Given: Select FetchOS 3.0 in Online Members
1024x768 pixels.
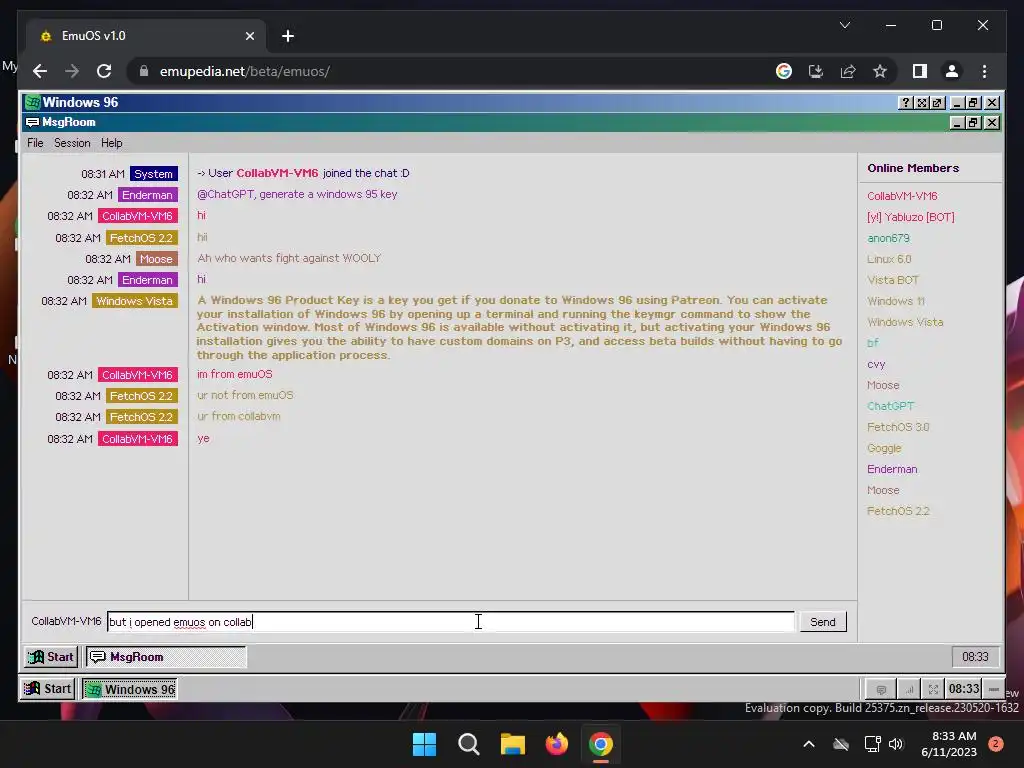Looking at the screenshot, I should coord(898,427).
